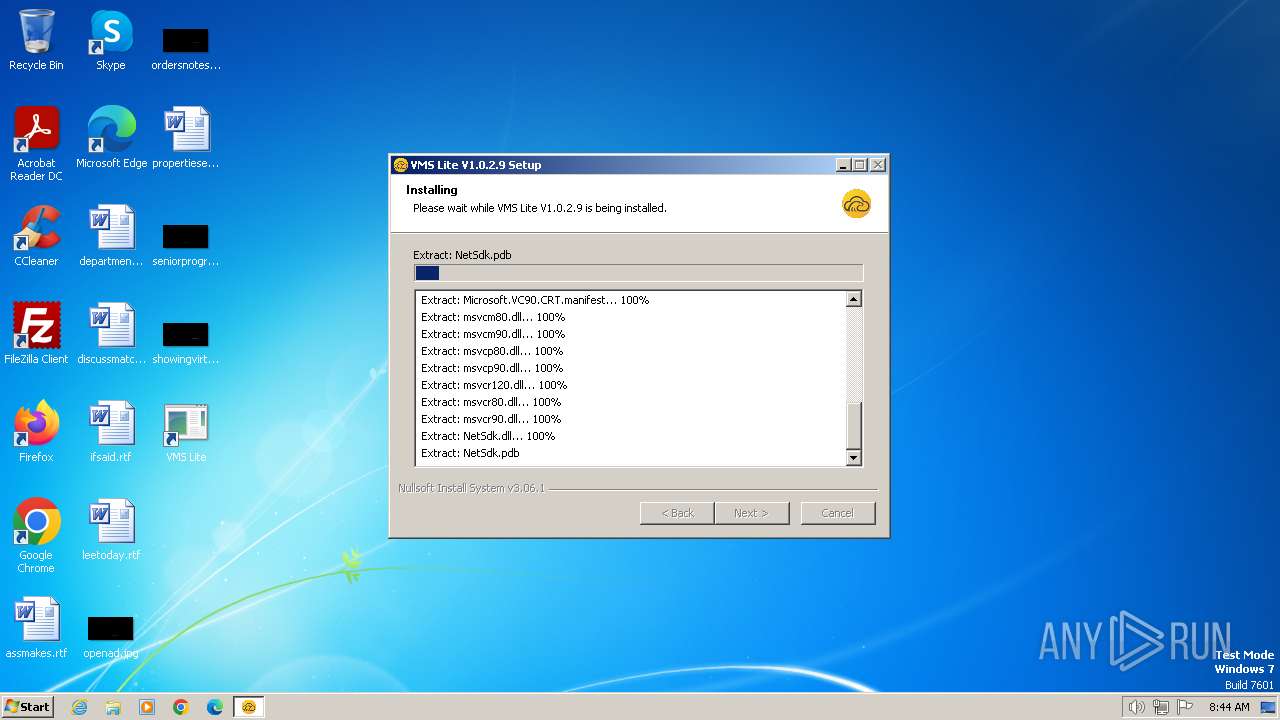This screenshot has height=720, width=1280.
Task: Launch FileZilla Client shortcut
Action: pyautogui.click(x=36, y=333)
